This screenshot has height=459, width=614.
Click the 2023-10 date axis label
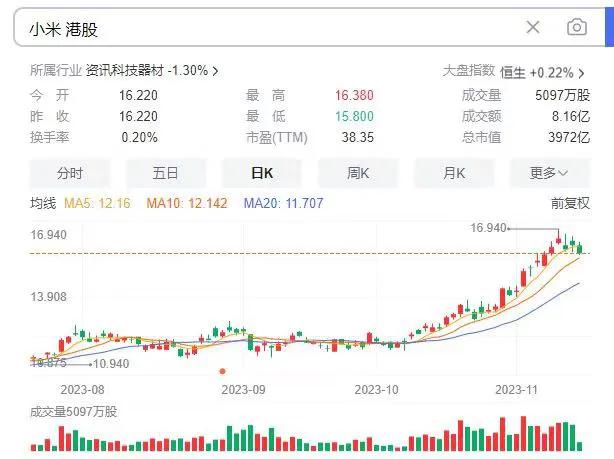click(x=376, y=390)
